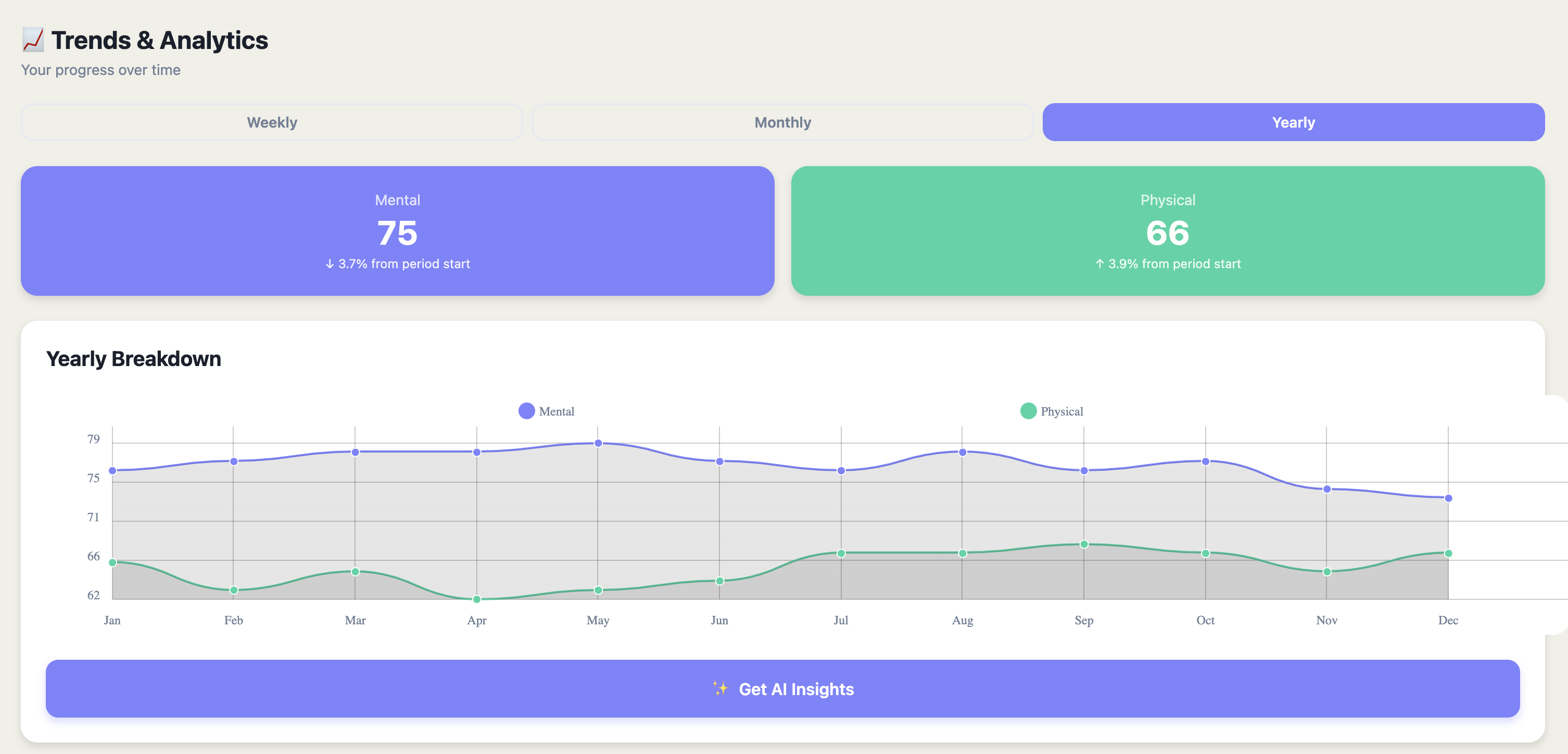Toggle Physical series via legend label

(1061, 412)
